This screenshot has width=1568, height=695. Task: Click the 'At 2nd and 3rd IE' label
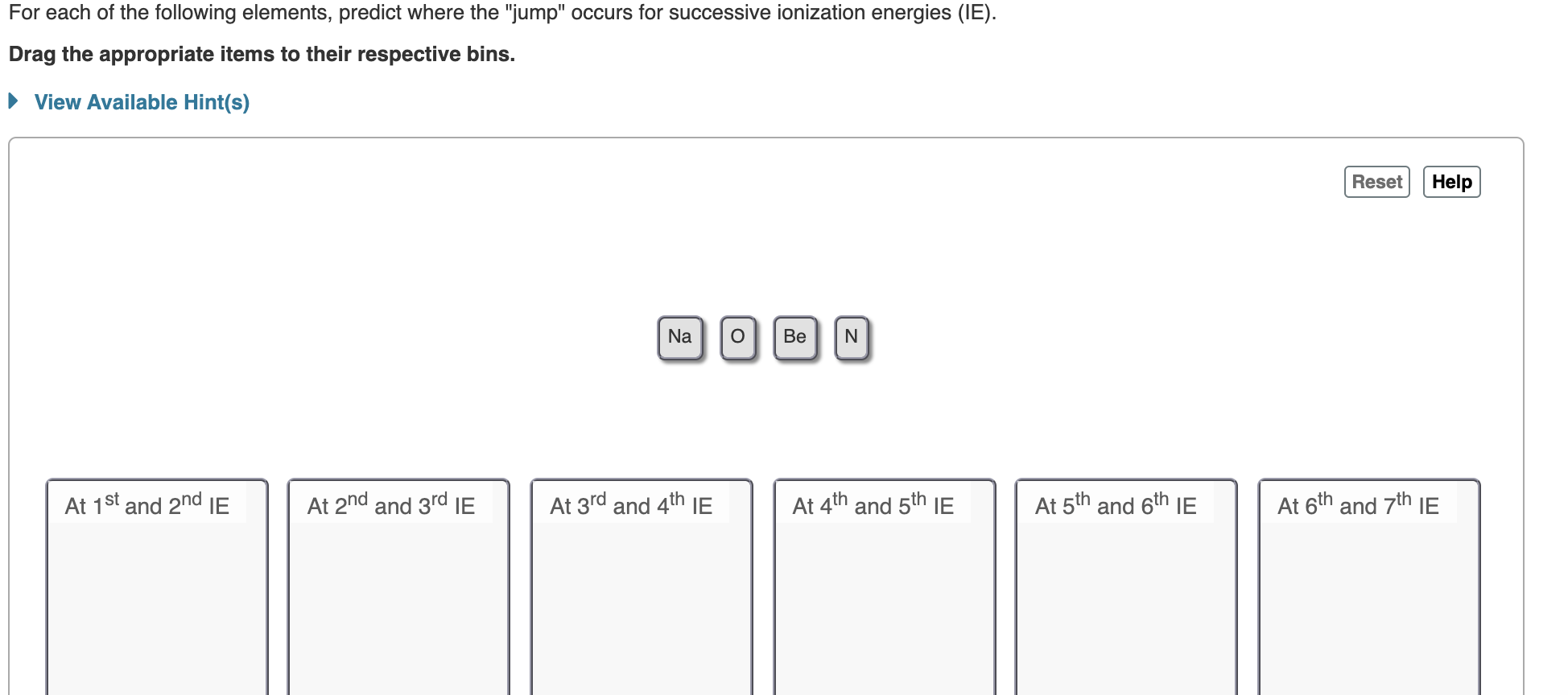[x=391, y=504]
